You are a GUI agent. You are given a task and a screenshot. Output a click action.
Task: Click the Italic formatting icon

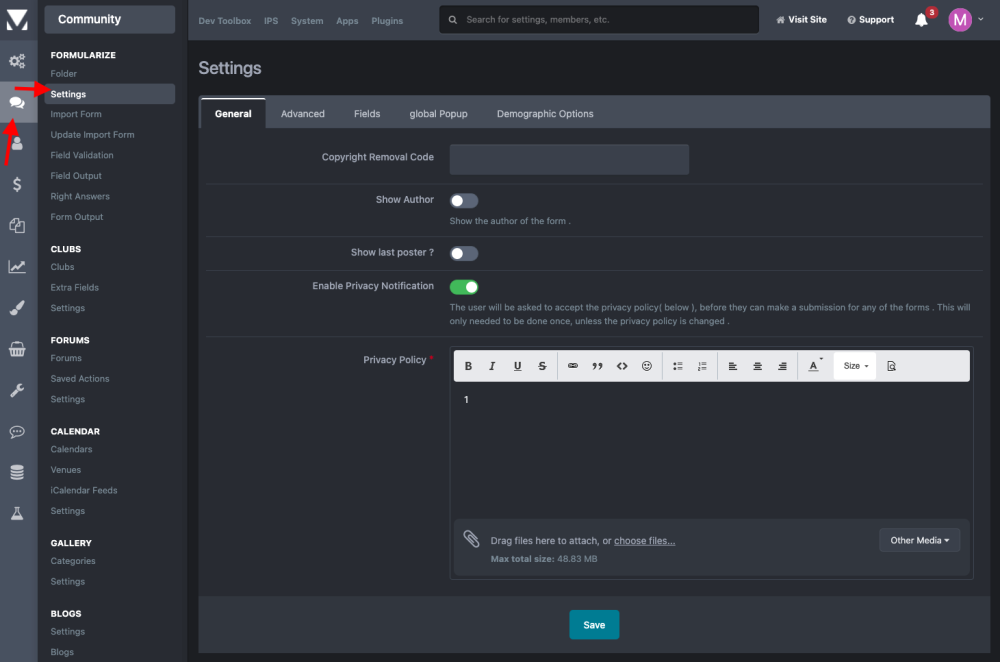click(x=492, y=366)
